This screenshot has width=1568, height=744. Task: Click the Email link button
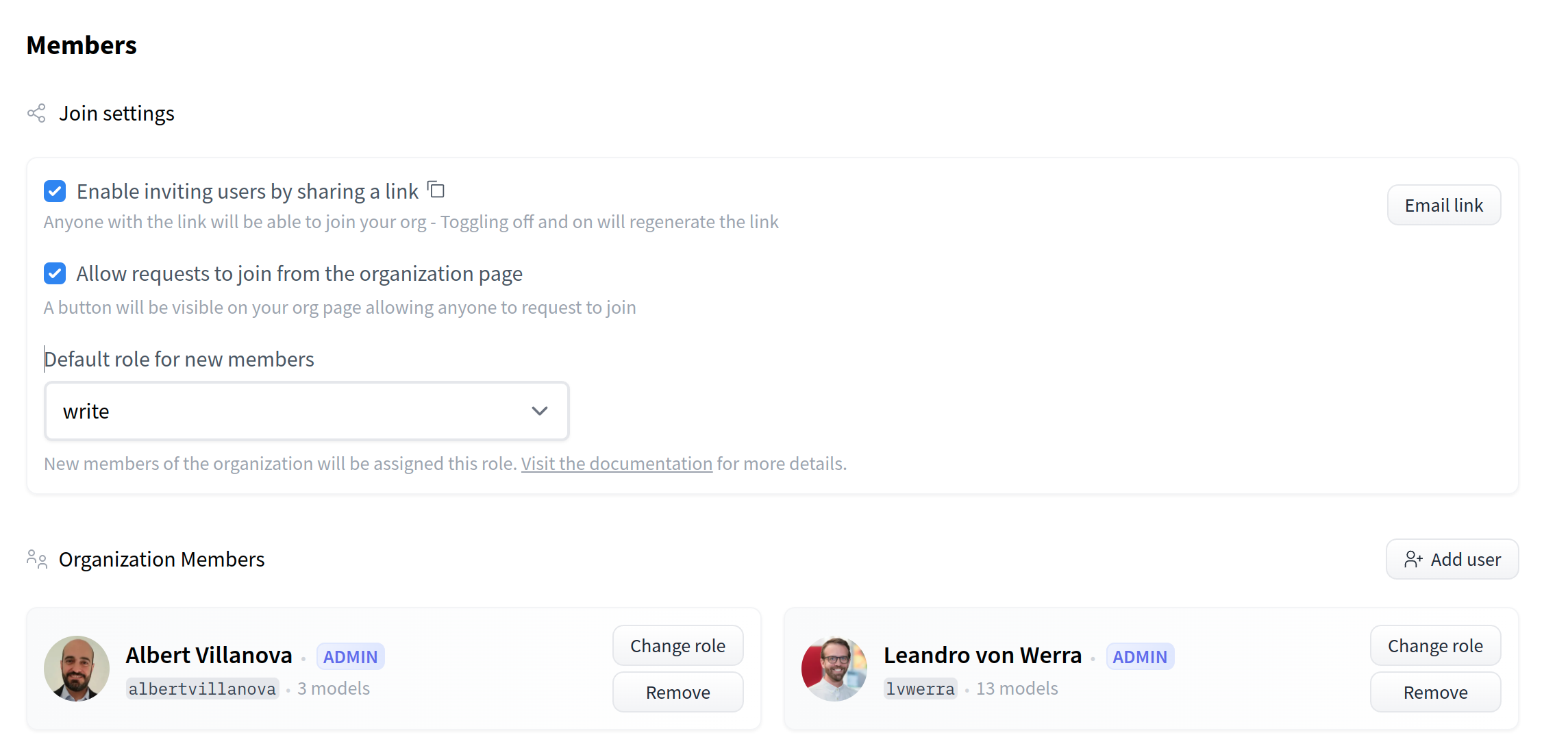pyautogui.click(x=1443, y=204)
